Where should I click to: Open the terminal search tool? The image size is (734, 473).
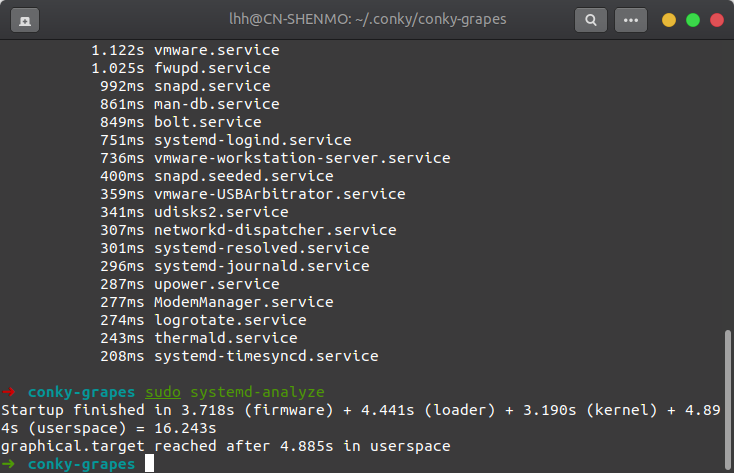591,20
